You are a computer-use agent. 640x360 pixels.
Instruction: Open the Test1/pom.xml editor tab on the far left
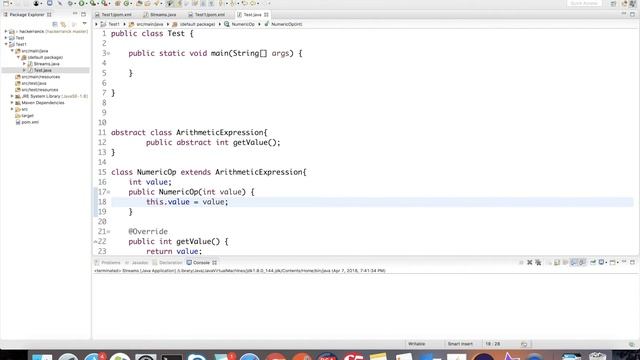click(114, 15)
